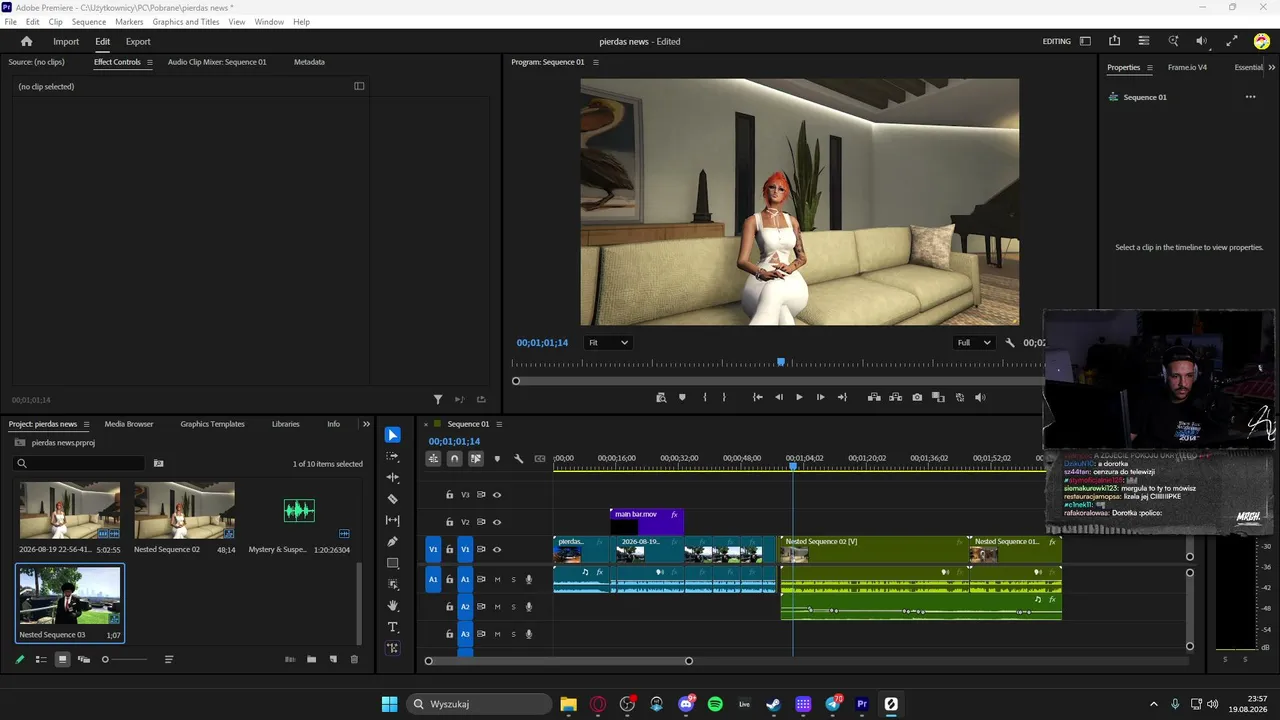The width and height of the screenshot is (1280, 720).
Task: Click Mark Out in Program Monitor
Action: tap(724, 397)
